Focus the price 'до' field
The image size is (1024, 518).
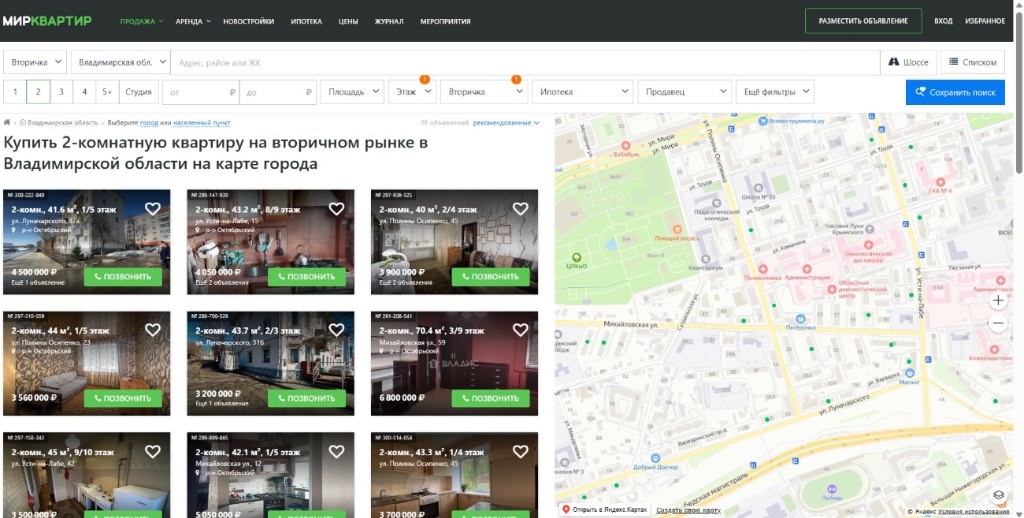point(278,92)
